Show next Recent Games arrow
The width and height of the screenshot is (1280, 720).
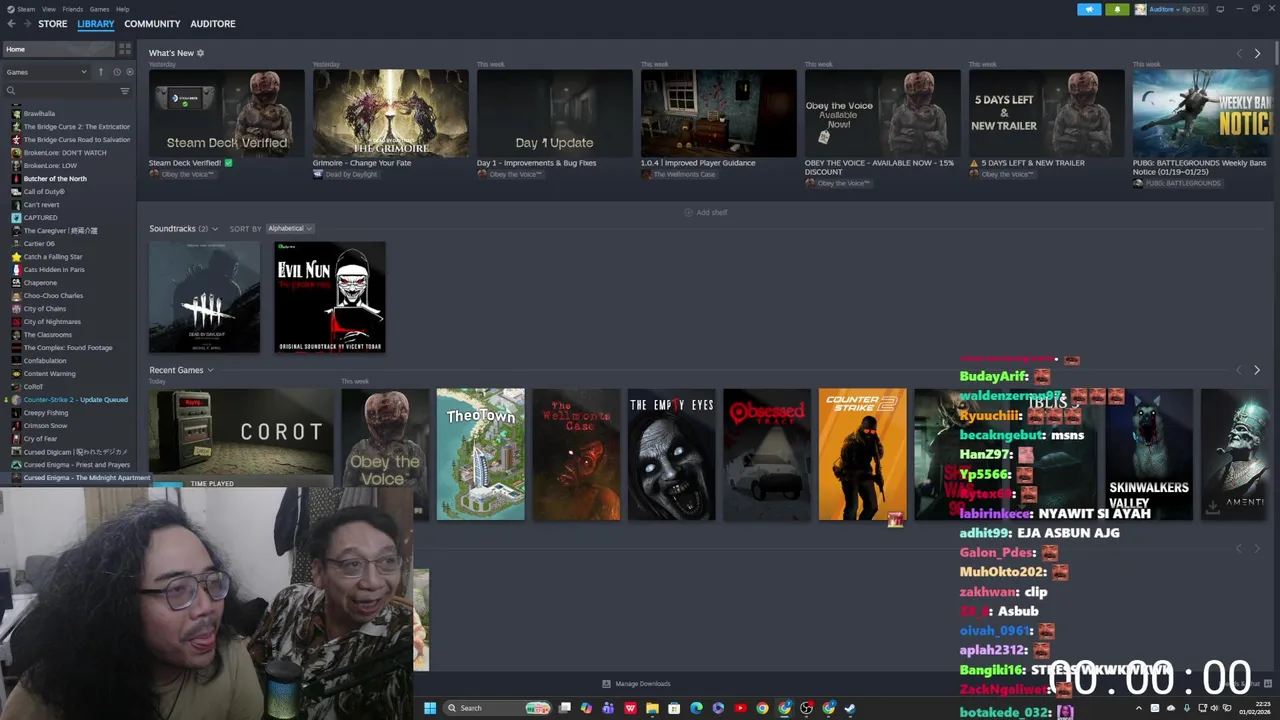coord(1257,370)
